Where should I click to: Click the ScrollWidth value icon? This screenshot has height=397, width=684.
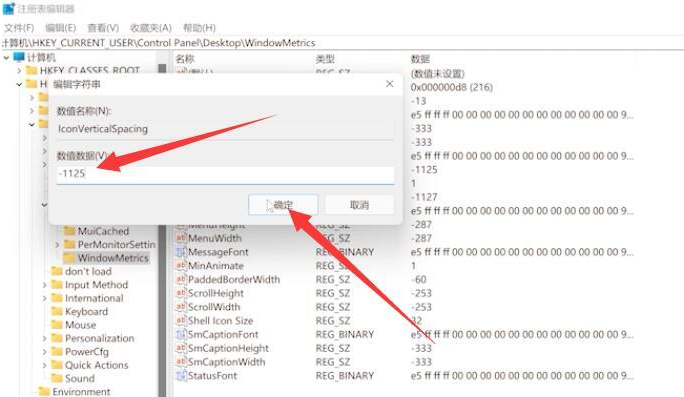coord(181,307)
